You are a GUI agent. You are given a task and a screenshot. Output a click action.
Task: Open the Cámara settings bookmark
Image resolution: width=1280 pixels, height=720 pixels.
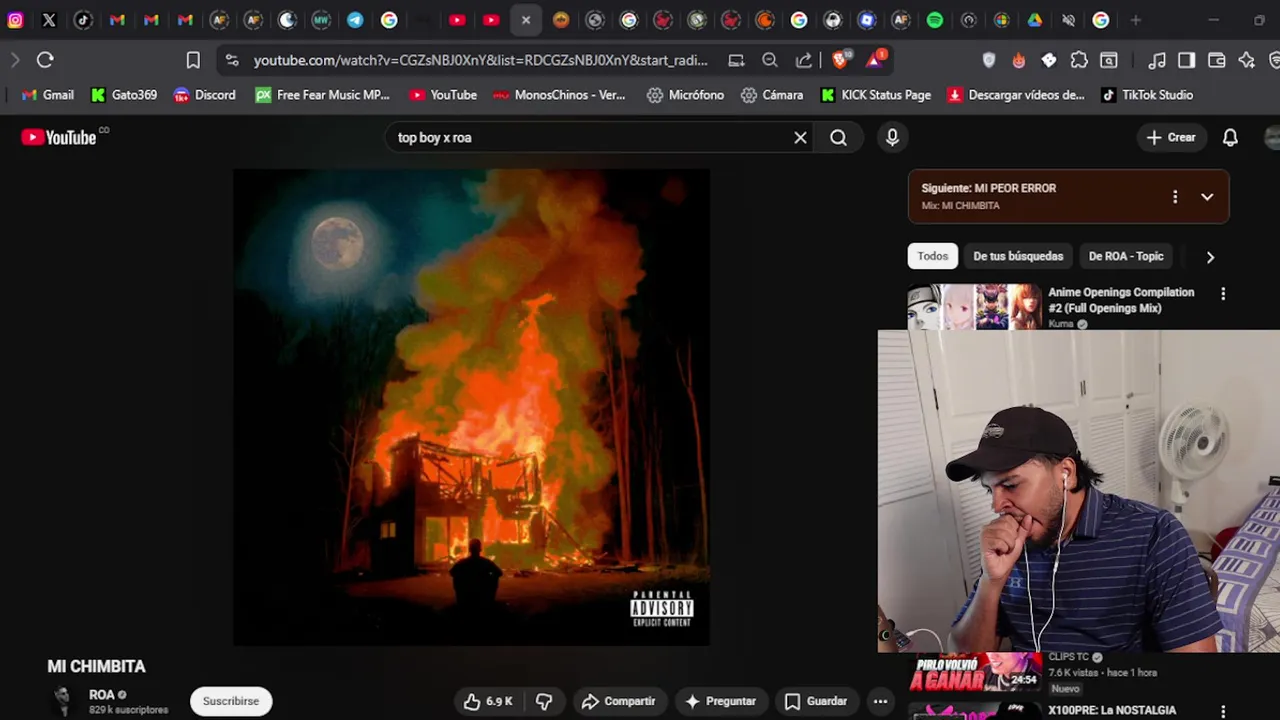click(772, 95)
